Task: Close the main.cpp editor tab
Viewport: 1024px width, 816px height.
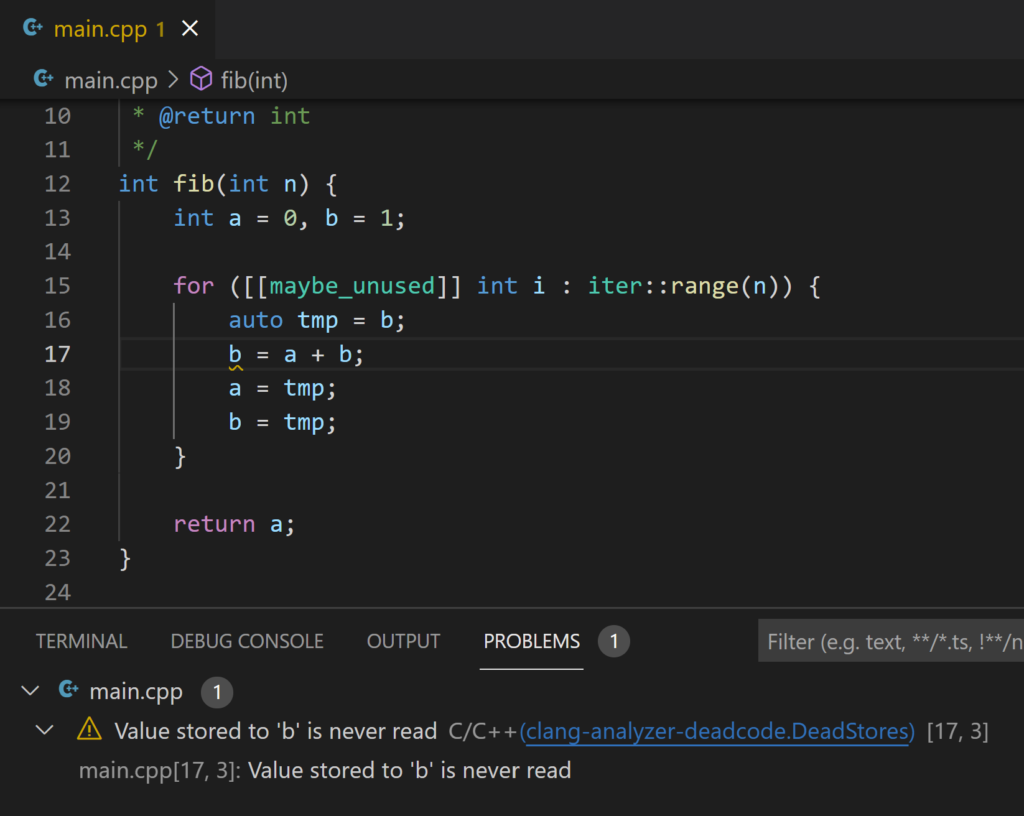Action: 190,29
